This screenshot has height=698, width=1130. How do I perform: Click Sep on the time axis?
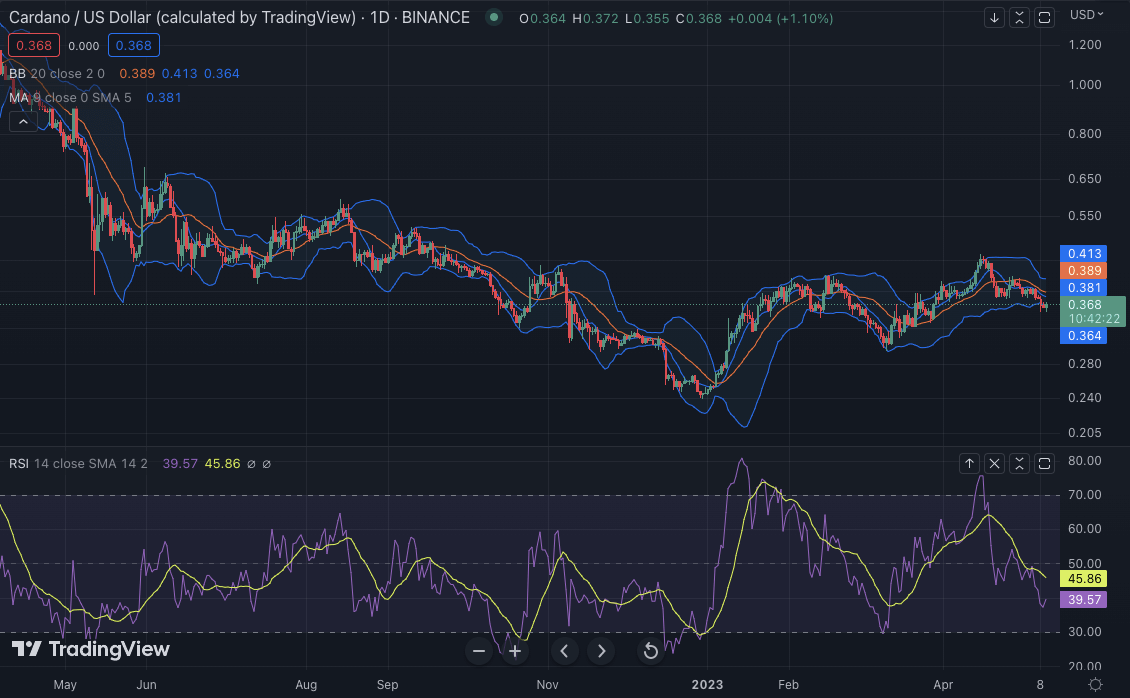(387, 685)
